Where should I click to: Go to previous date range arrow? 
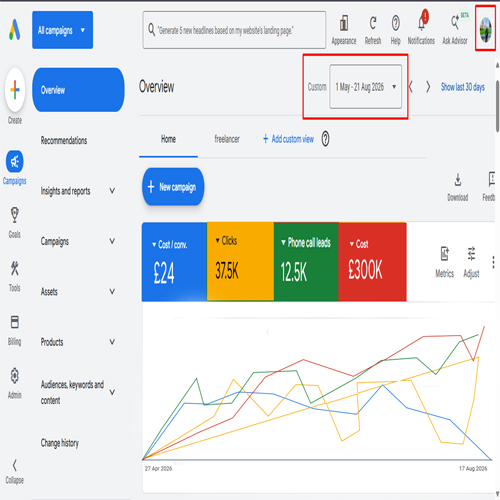pyautogui.click(x=411, y=87)
